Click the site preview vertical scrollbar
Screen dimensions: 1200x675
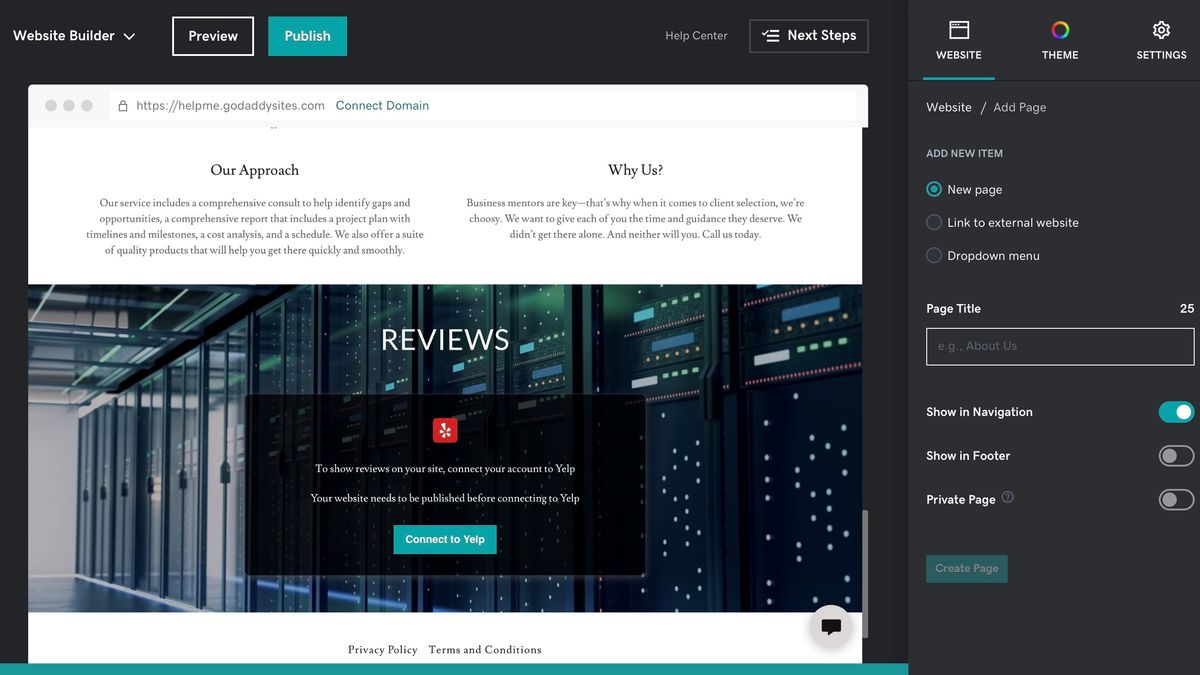pos(865,573)
